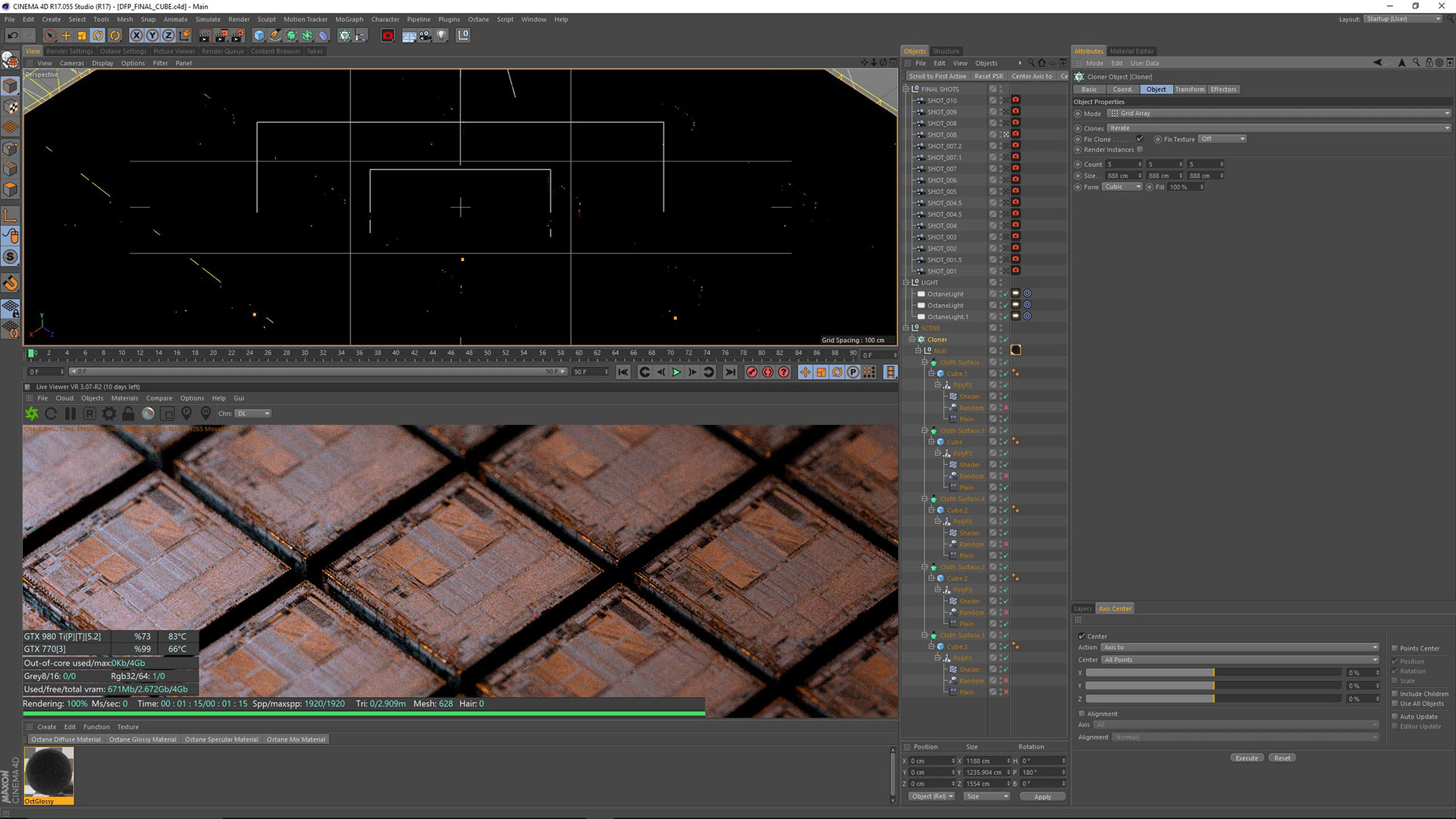This screenshot has height=819, width=1456.
Task: Toggle Use All Objects checkbox
Action: click(1395, 704)
